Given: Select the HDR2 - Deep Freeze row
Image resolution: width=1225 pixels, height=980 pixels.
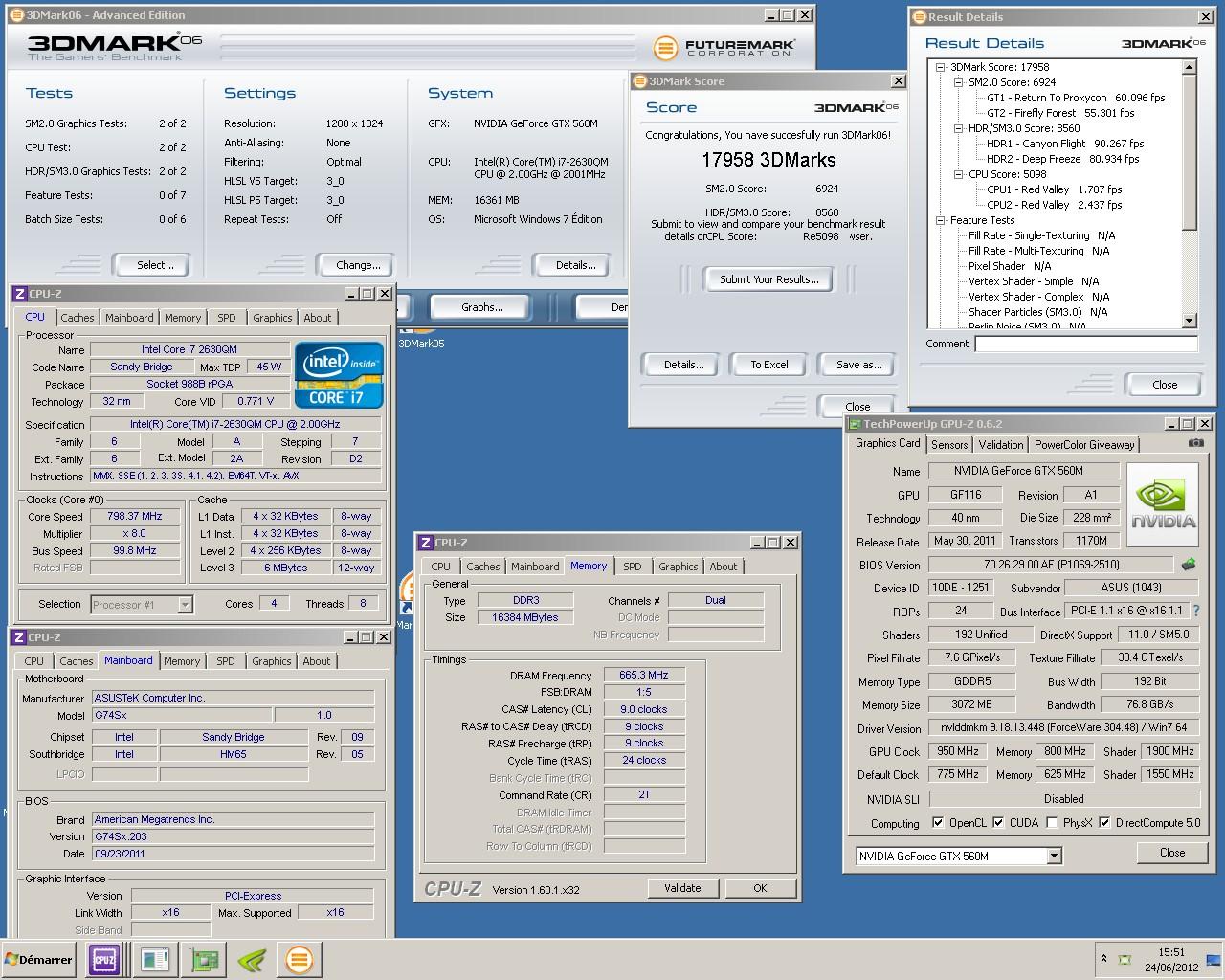Looking at the screenshot, I should coord(1063,159).
